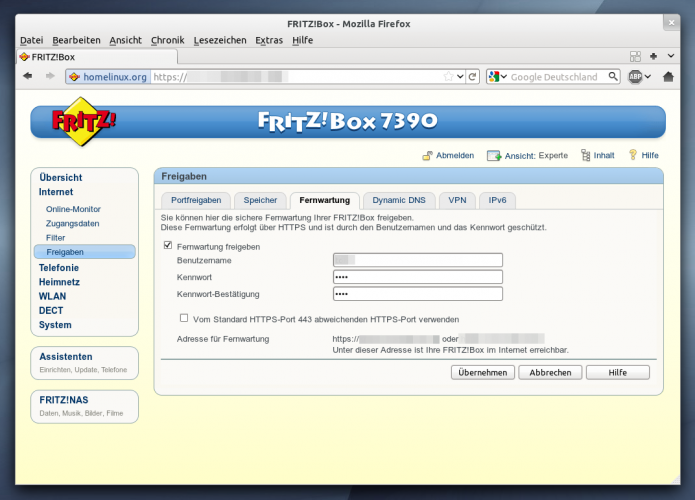Click the reload page icon
The image size is (695, 500).
(x=472, y=77)
